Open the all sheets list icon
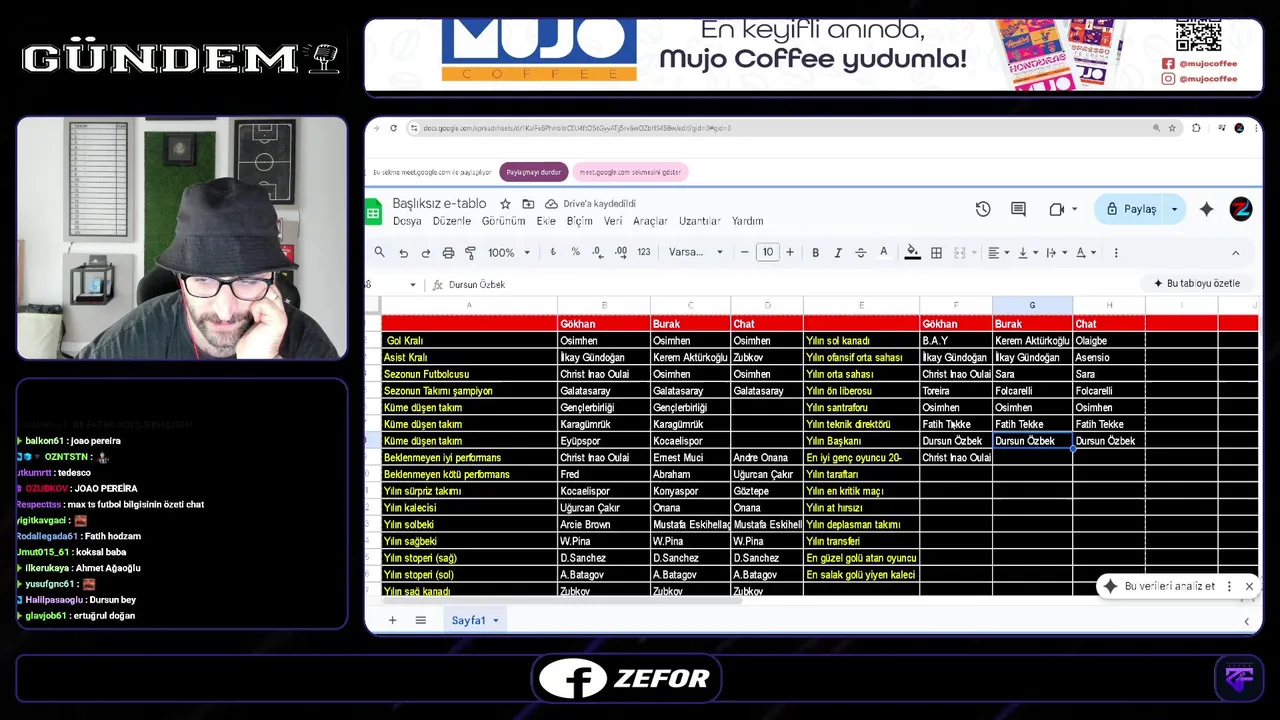1280x720 pixels. (421, 620)
